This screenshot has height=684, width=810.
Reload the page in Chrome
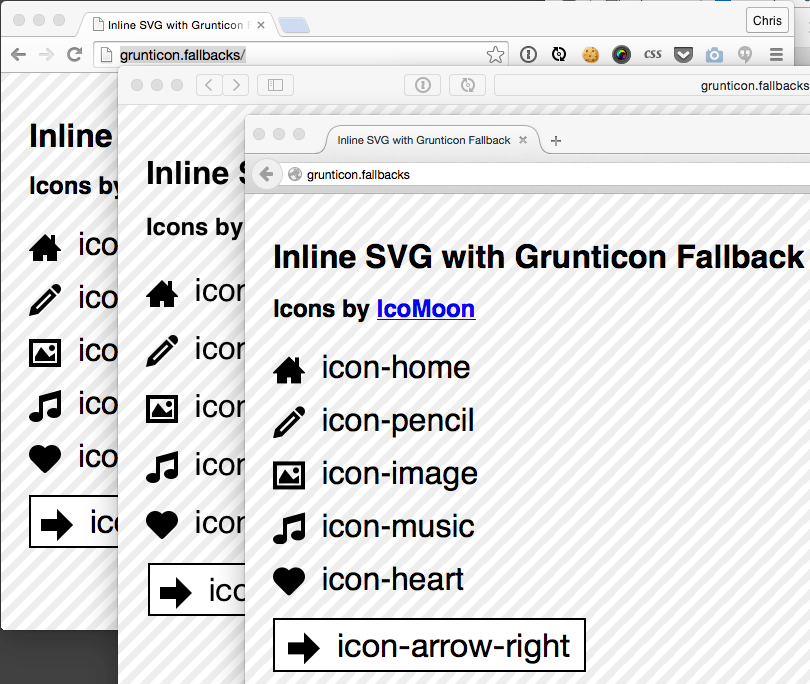75,54
